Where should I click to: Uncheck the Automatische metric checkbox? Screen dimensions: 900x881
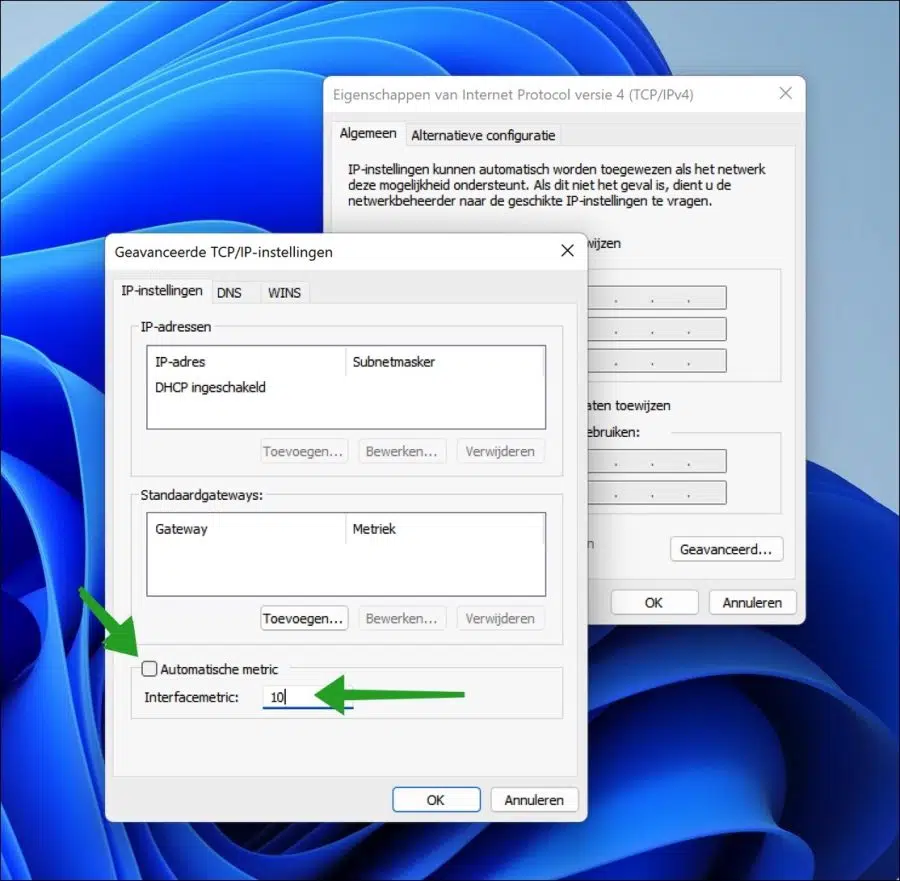tap(149, 669)
